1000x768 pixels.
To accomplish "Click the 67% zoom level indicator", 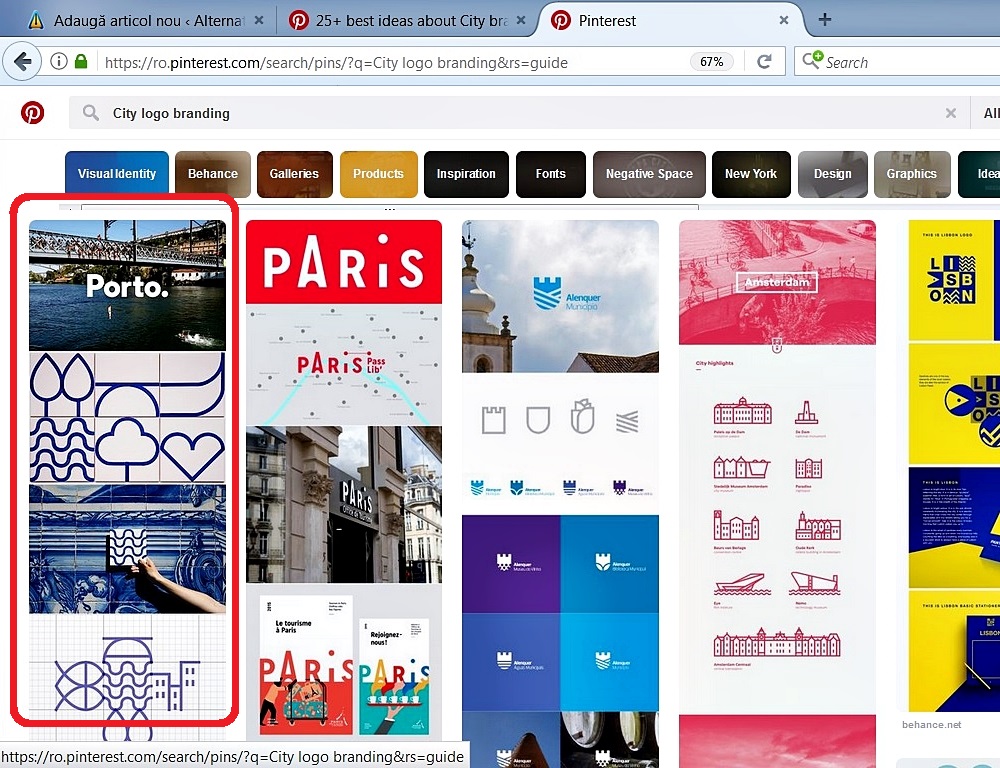I will [711, 62].
